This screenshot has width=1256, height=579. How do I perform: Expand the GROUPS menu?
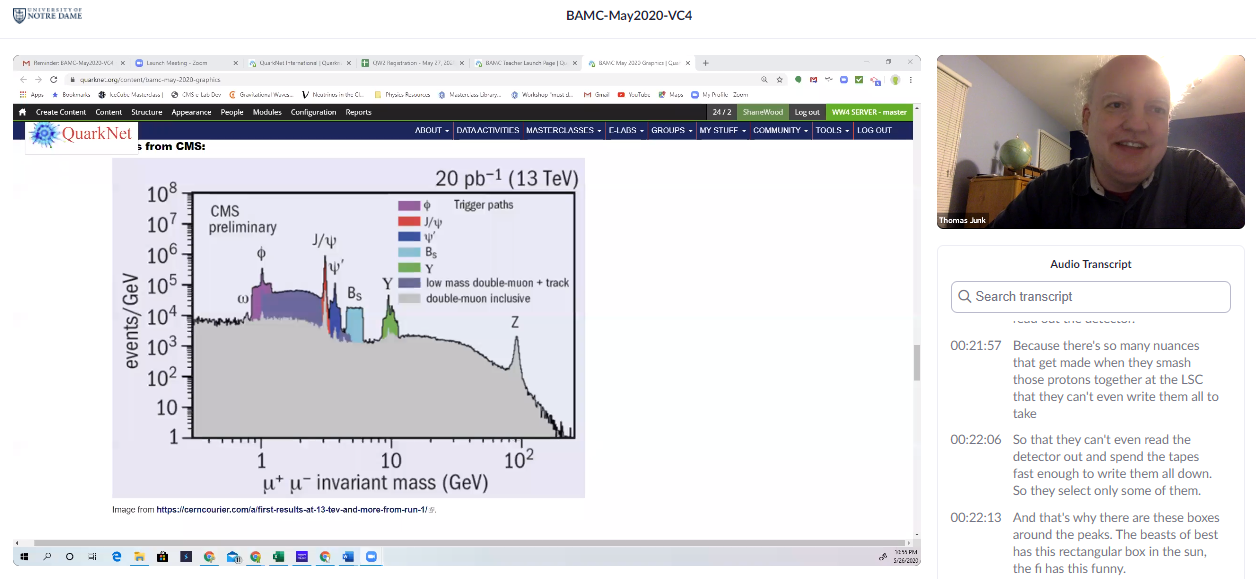pos(671,130)
